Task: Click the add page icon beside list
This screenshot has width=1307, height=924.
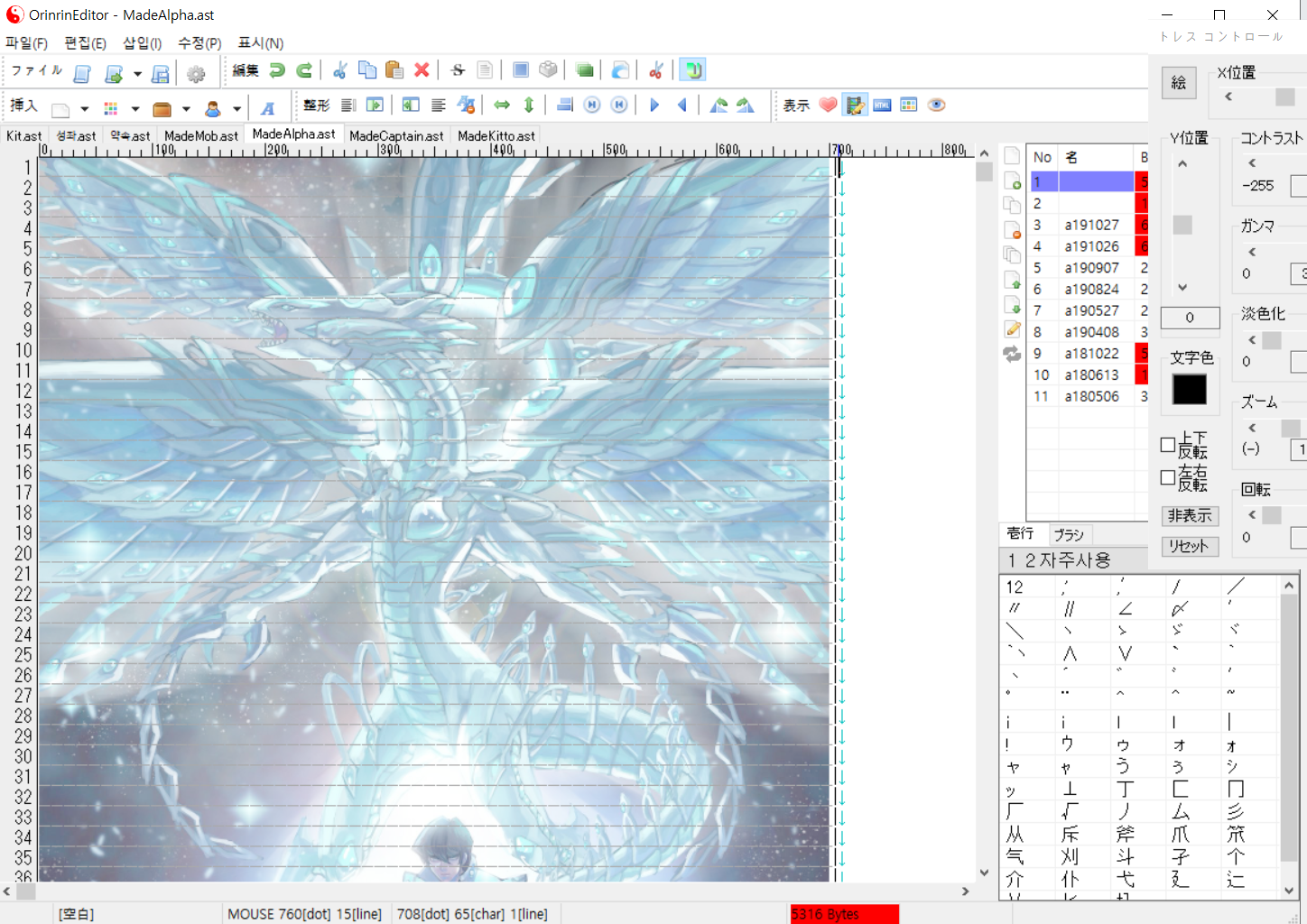Action: (x=1012, y=180)
